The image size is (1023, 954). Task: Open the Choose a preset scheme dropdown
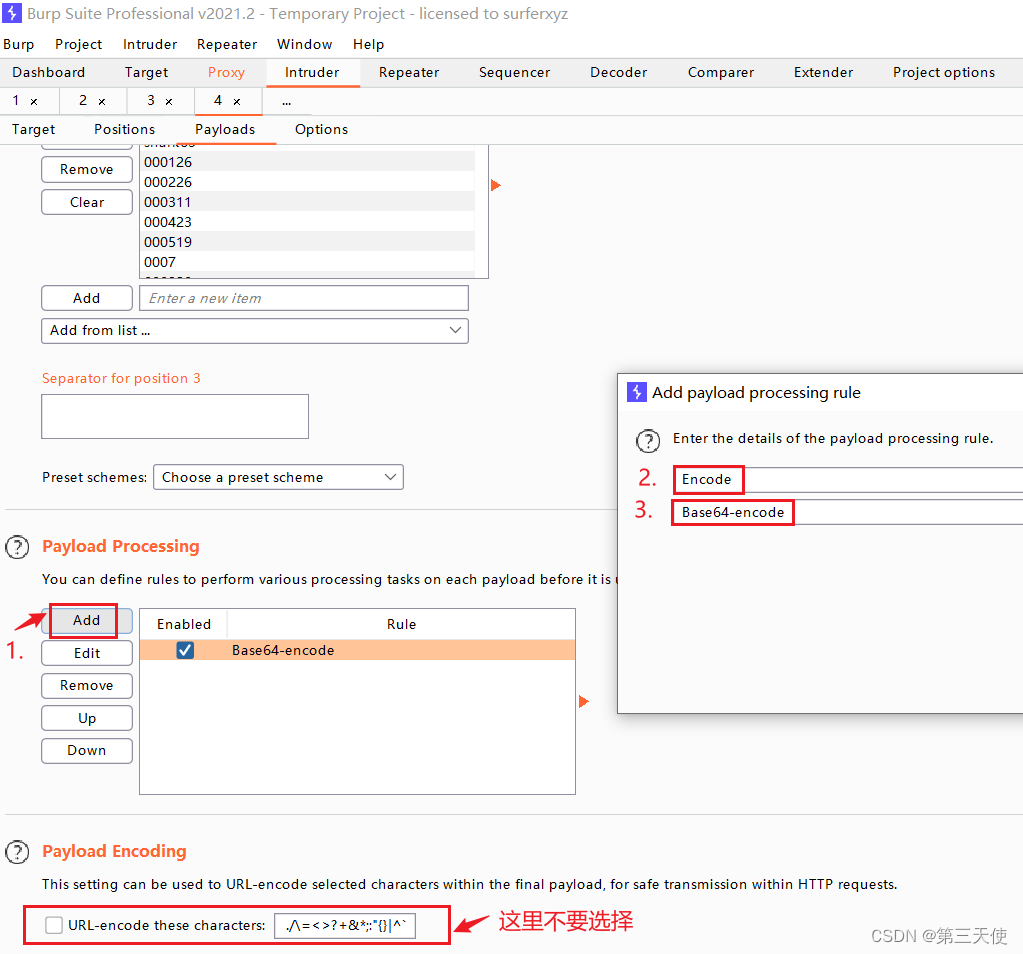(x=279, y=477)
